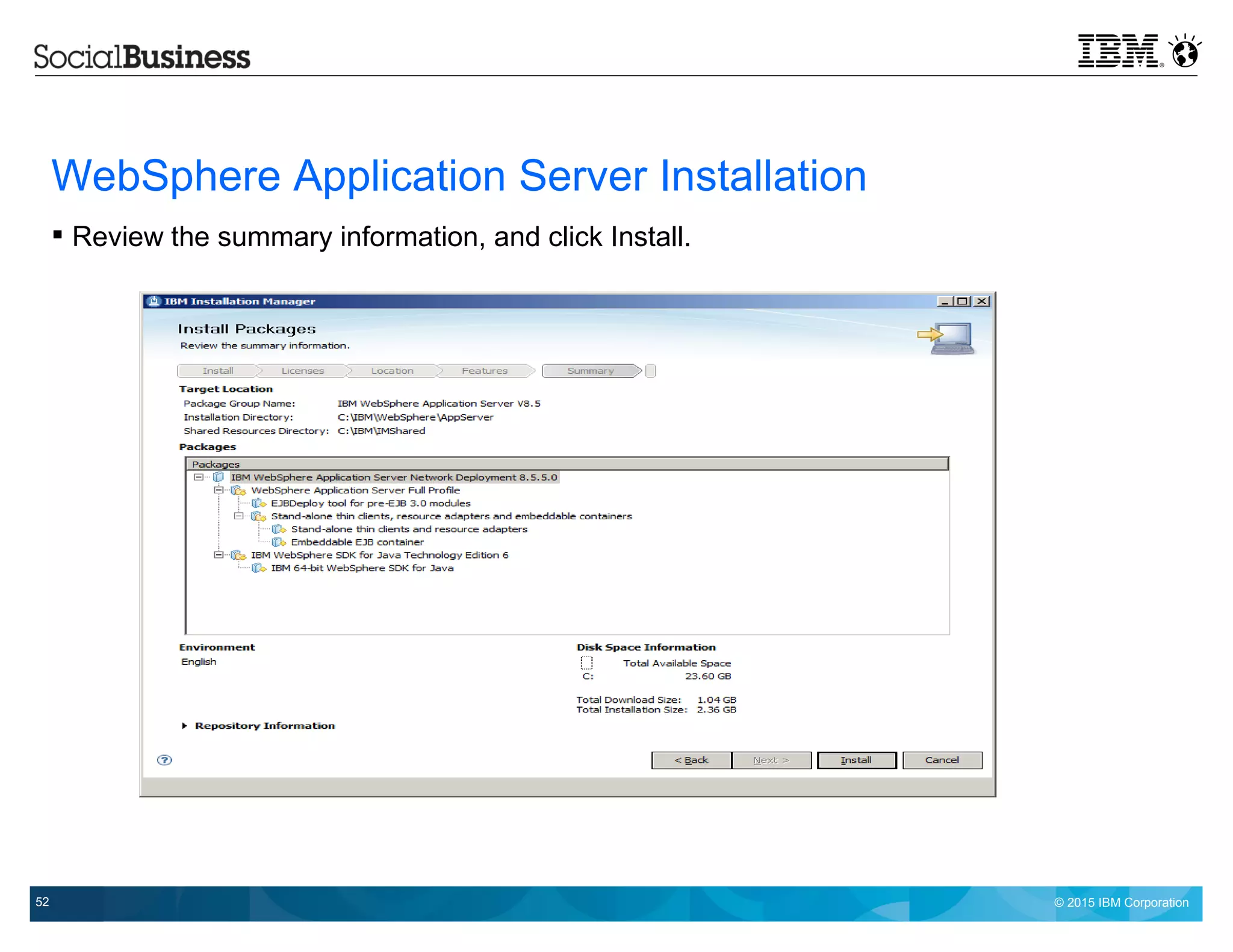Click the IBM WebSphere Application Server V8.5 group name
Screen dimensions: 1233x952
point(439,404)
